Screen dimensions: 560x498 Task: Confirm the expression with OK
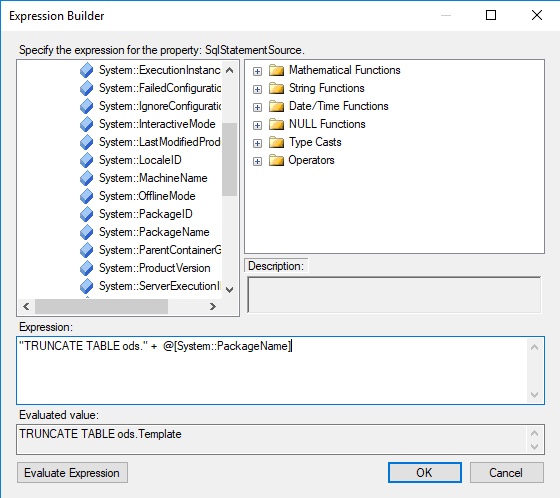pyautogui.click(x=425, y=473)
